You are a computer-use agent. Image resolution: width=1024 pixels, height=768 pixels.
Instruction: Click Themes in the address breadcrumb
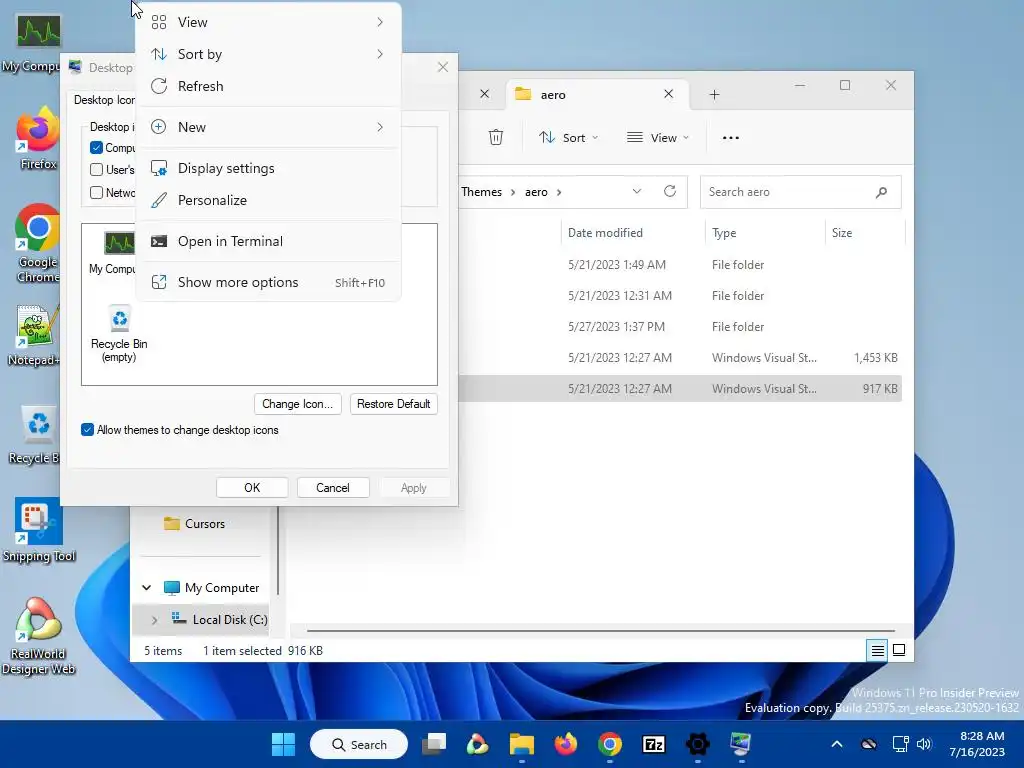[481, 192]
